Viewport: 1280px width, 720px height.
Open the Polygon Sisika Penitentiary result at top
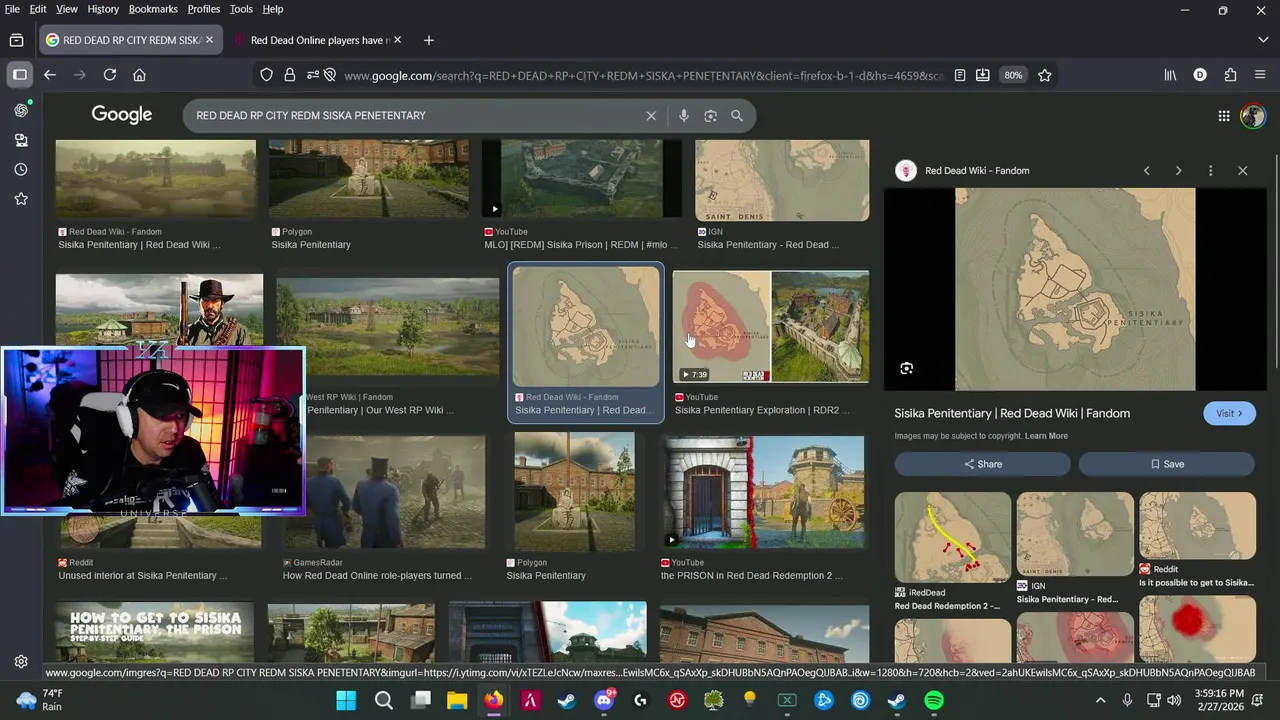[x=369, y=178]
